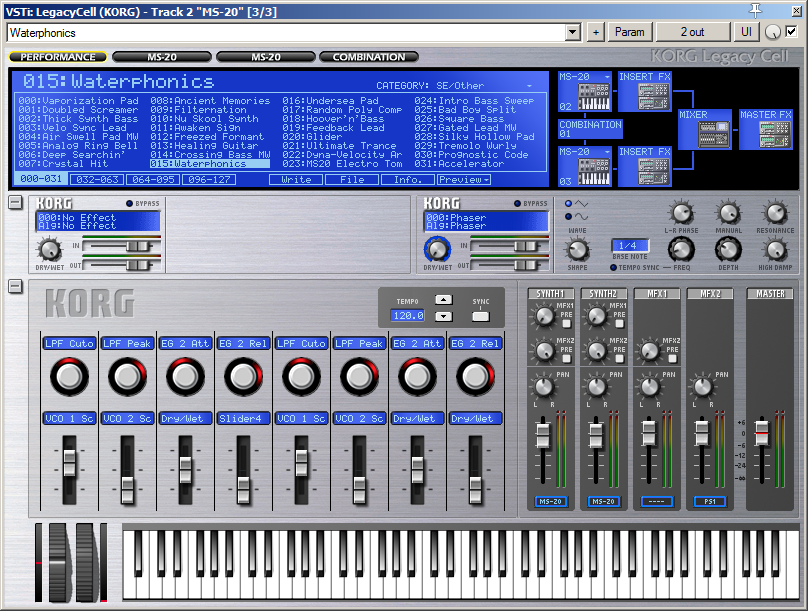Toggle the tempo SYNC button
The height and width of the screenshot is (611, 808).
click(480, 316)
